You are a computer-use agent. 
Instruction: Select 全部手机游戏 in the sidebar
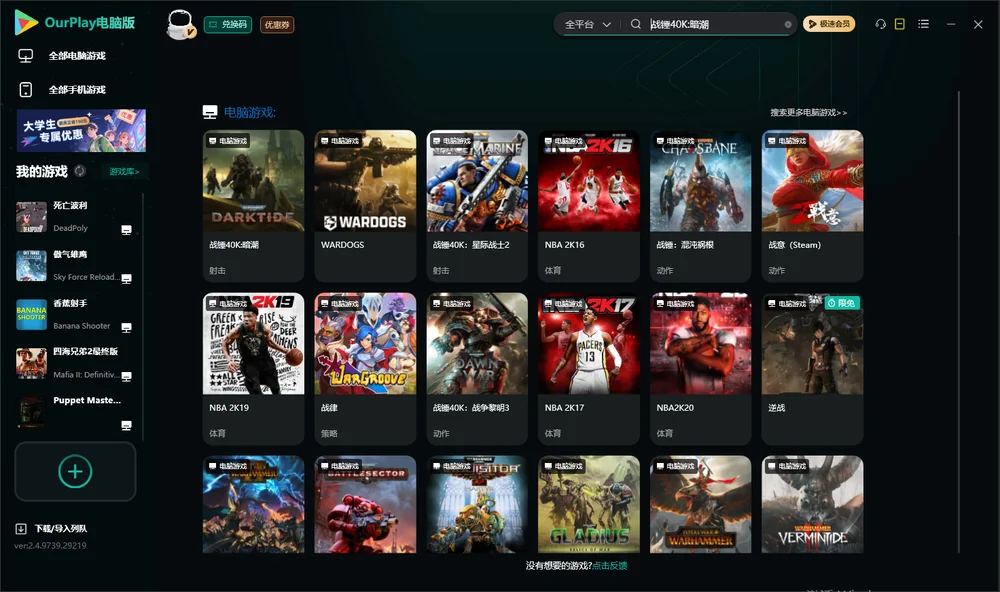click(x=62, y=89)
